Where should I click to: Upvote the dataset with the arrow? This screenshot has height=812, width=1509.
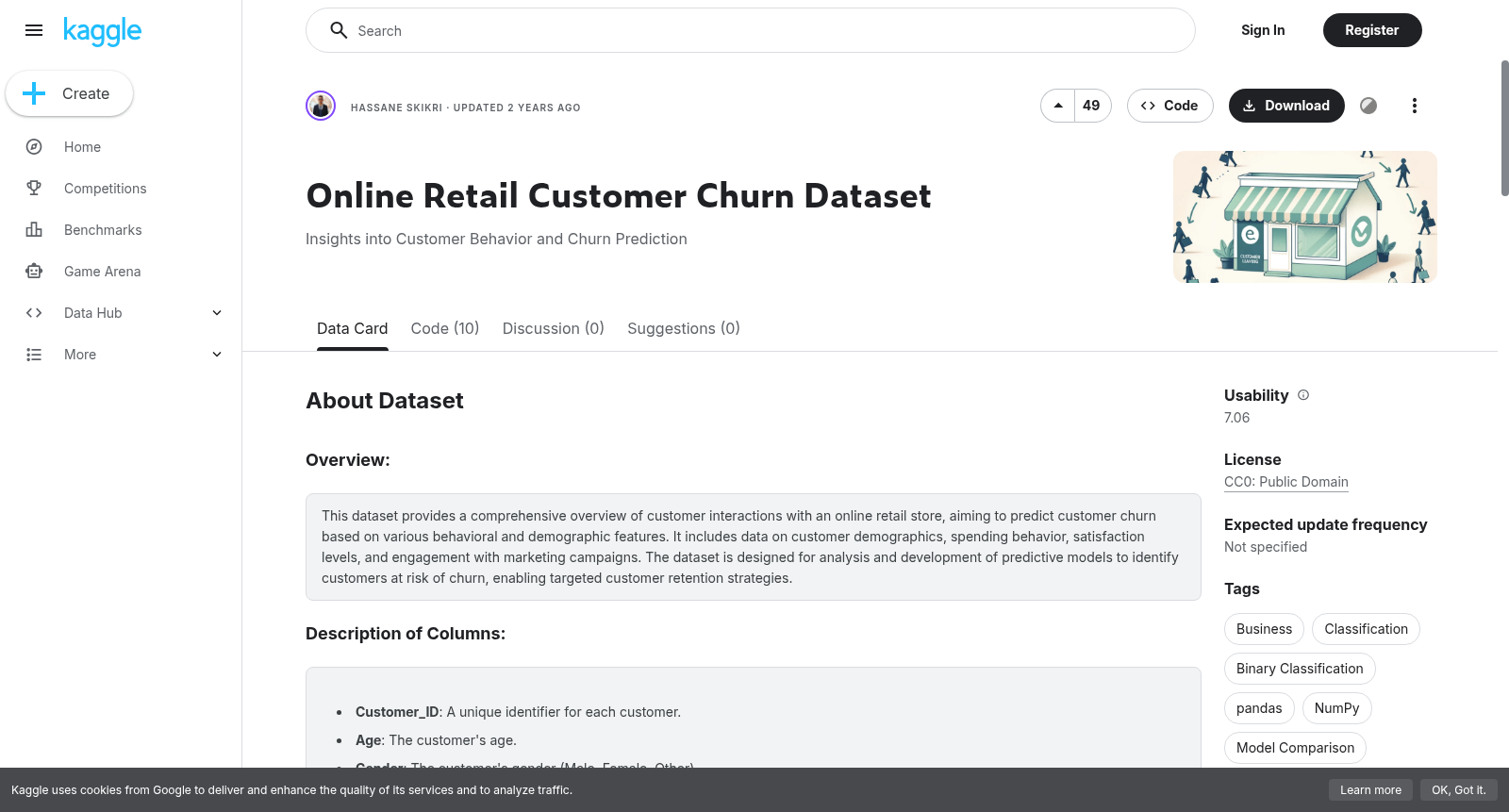click(1058, 106)
